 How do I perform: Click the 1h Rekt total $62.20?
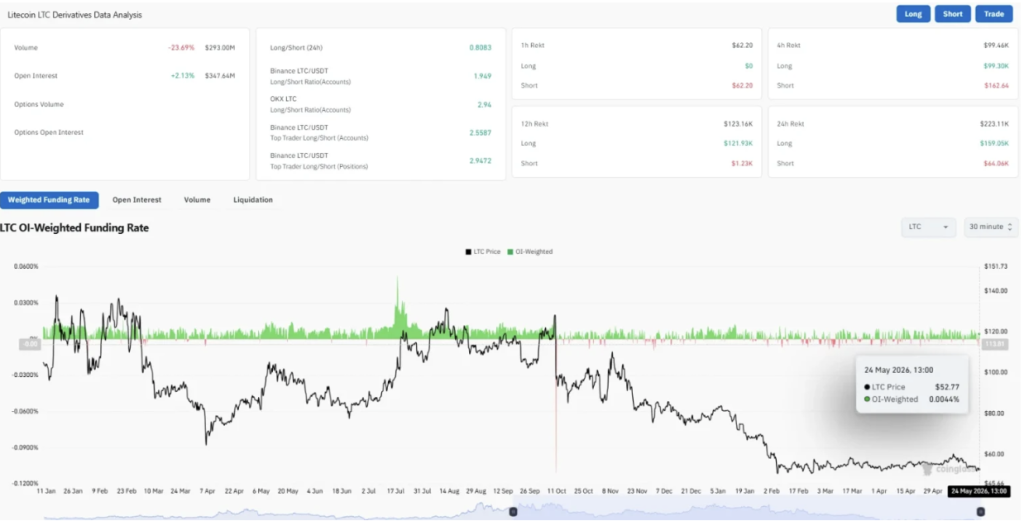coord(742,46)
